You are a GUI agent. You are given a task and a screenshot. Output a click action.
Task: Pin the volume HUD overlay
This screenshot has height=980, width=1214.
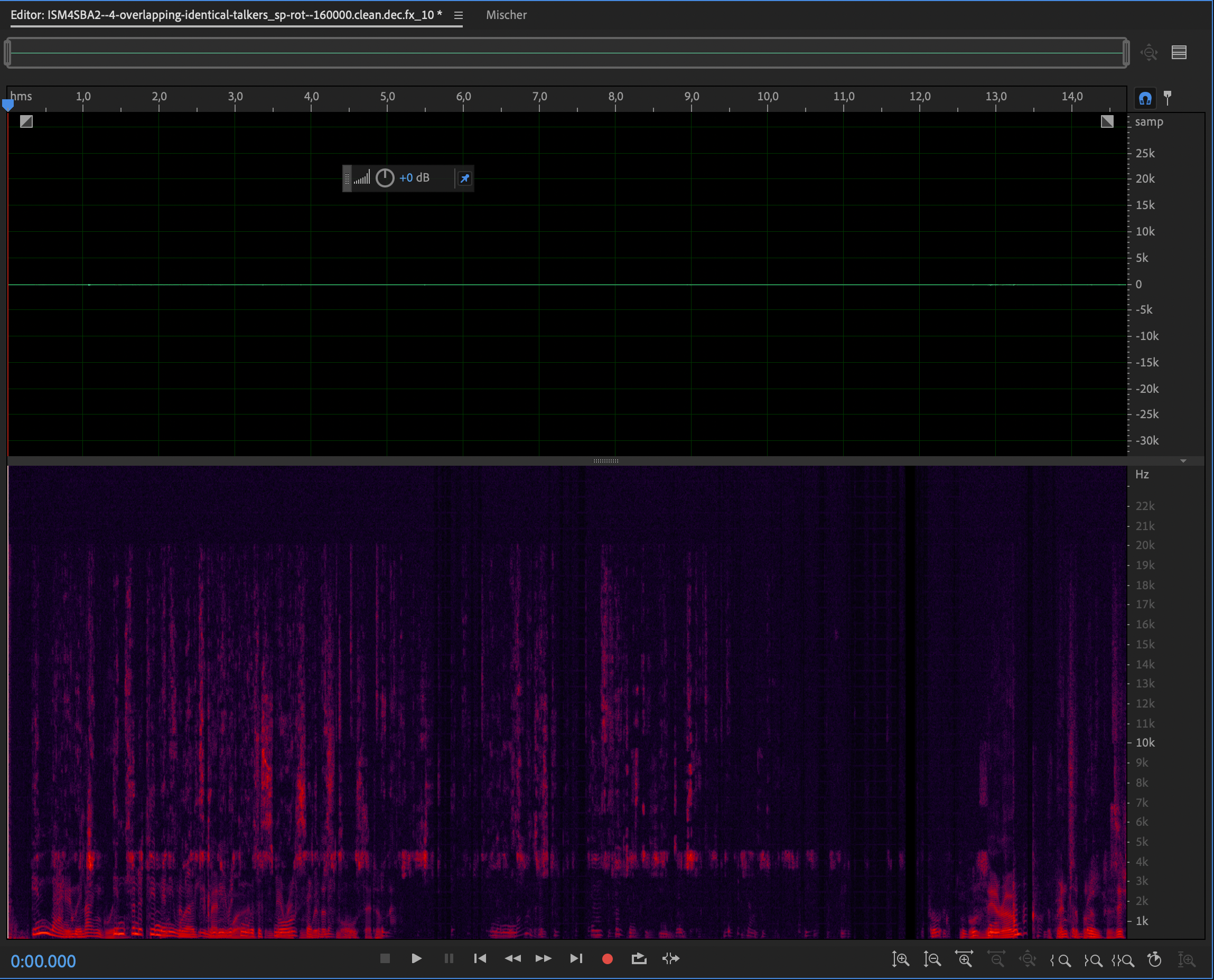click(x=464, y=178)
